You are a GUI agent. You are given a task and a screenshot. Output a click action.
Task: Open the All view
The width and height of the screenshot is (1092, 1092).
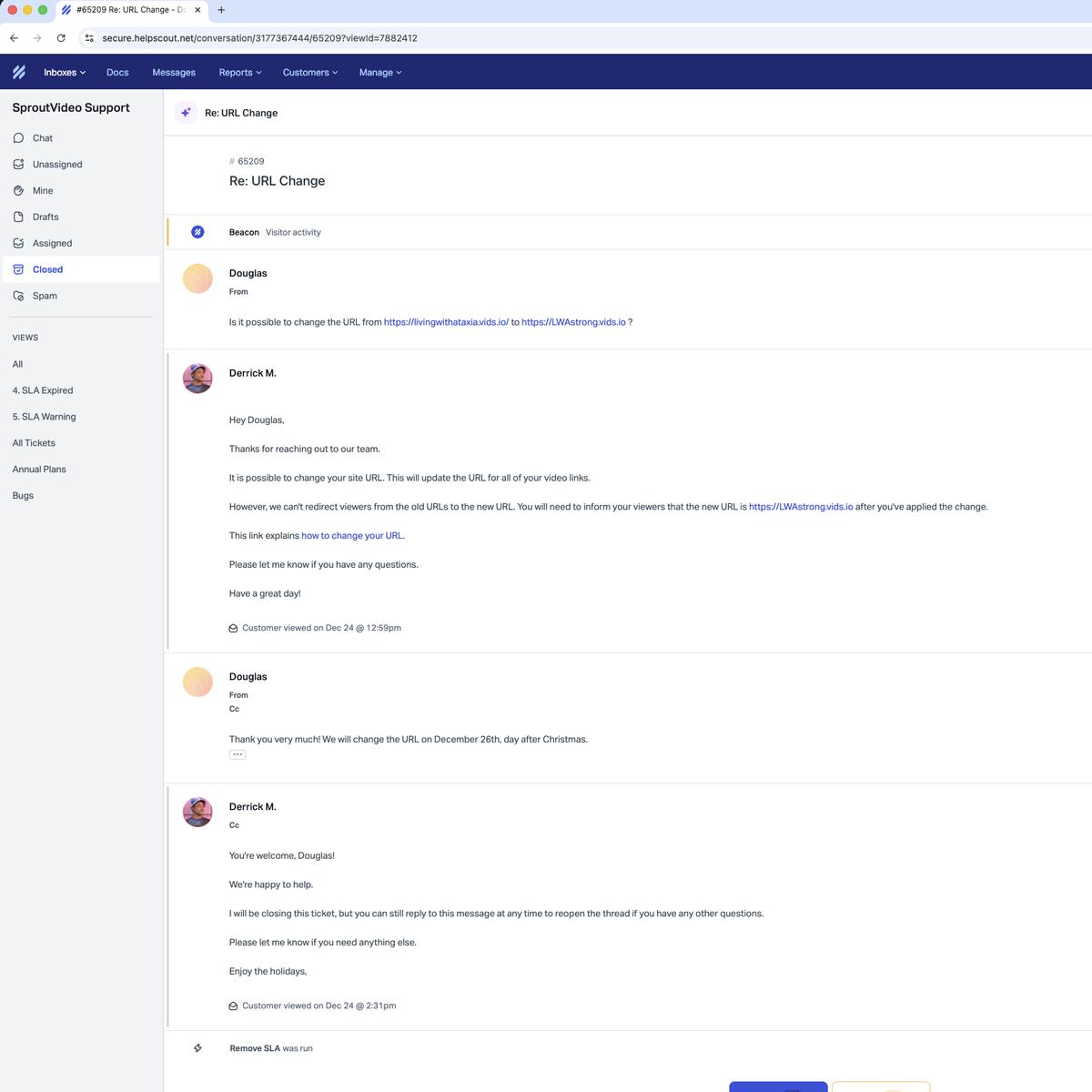point(17,364)
